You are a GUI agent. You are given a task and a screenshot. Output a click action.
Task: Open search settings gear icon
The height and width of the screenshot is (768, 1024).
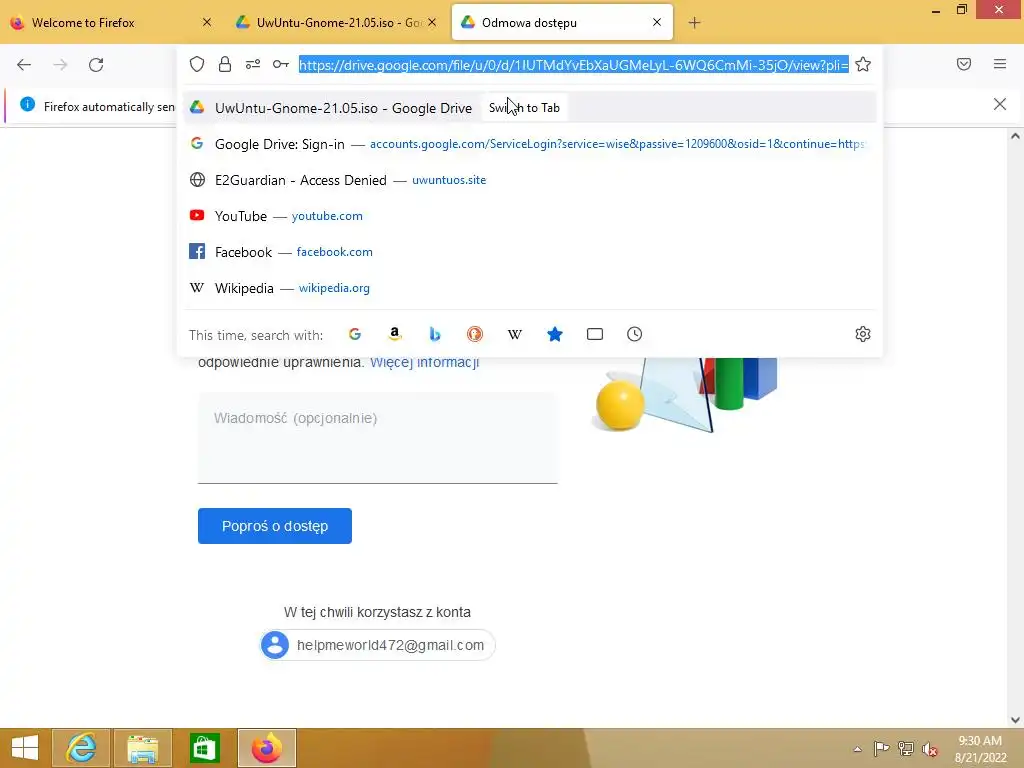863,334
